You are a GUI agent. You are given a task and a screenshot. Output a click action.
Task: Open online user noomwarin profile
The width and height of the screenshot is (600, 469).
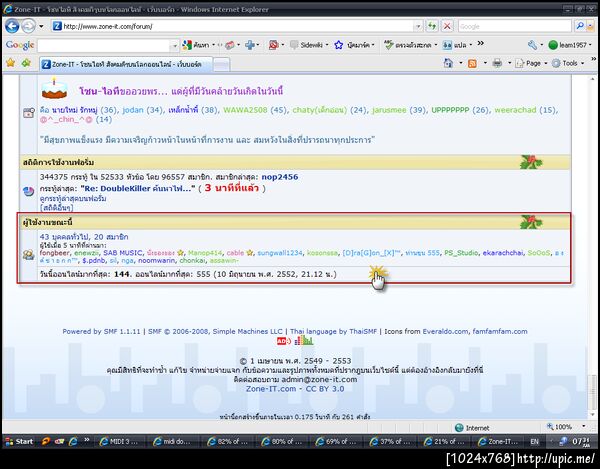pos(157,261)
